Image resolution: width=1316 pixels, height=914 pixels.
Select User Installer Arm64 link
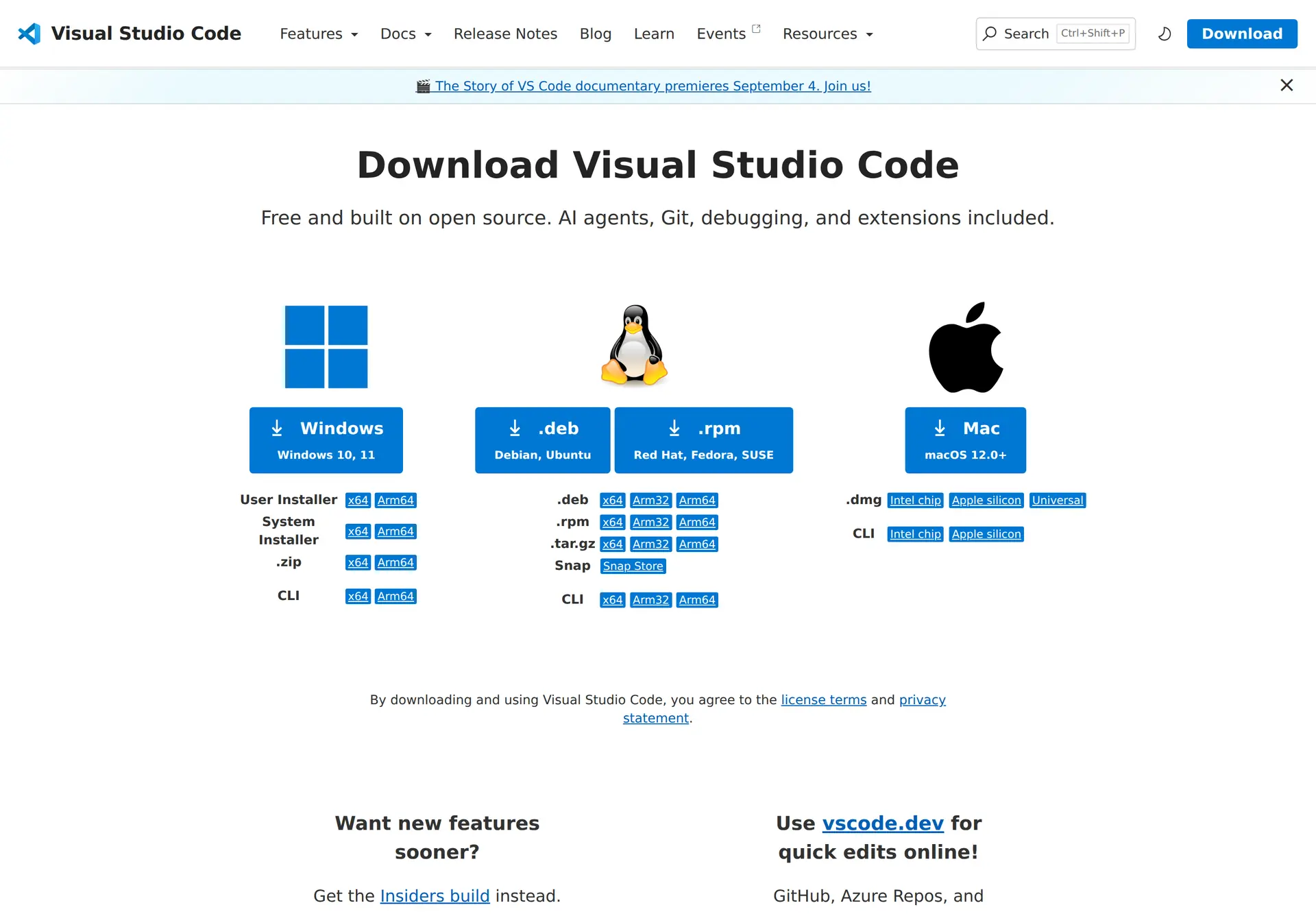pos(395,501)
